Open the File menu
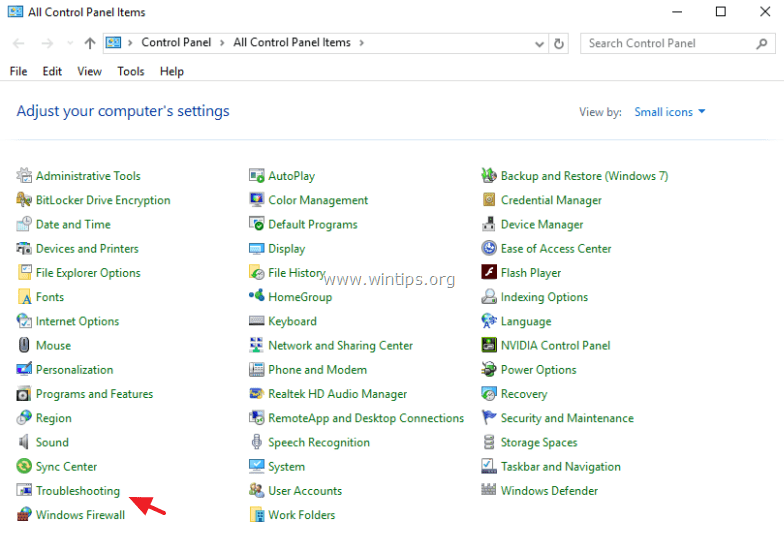Image resolution: width=784 pixels, height=560 pixels. [18, 72]
